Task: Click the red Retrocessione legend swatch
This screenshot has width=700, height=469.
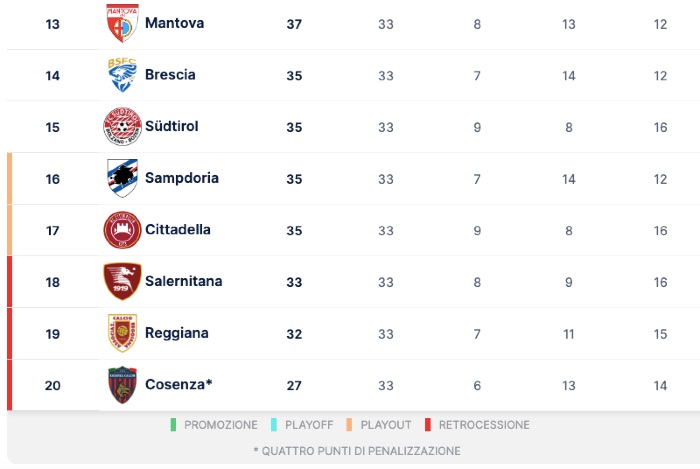Action: tap(427, 425)
